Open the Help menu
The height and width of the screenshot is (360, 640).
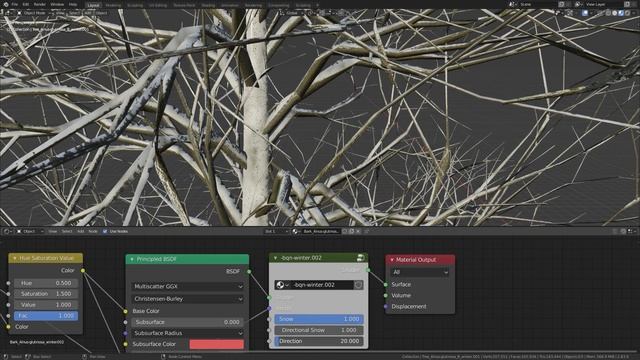pos(73,4)
